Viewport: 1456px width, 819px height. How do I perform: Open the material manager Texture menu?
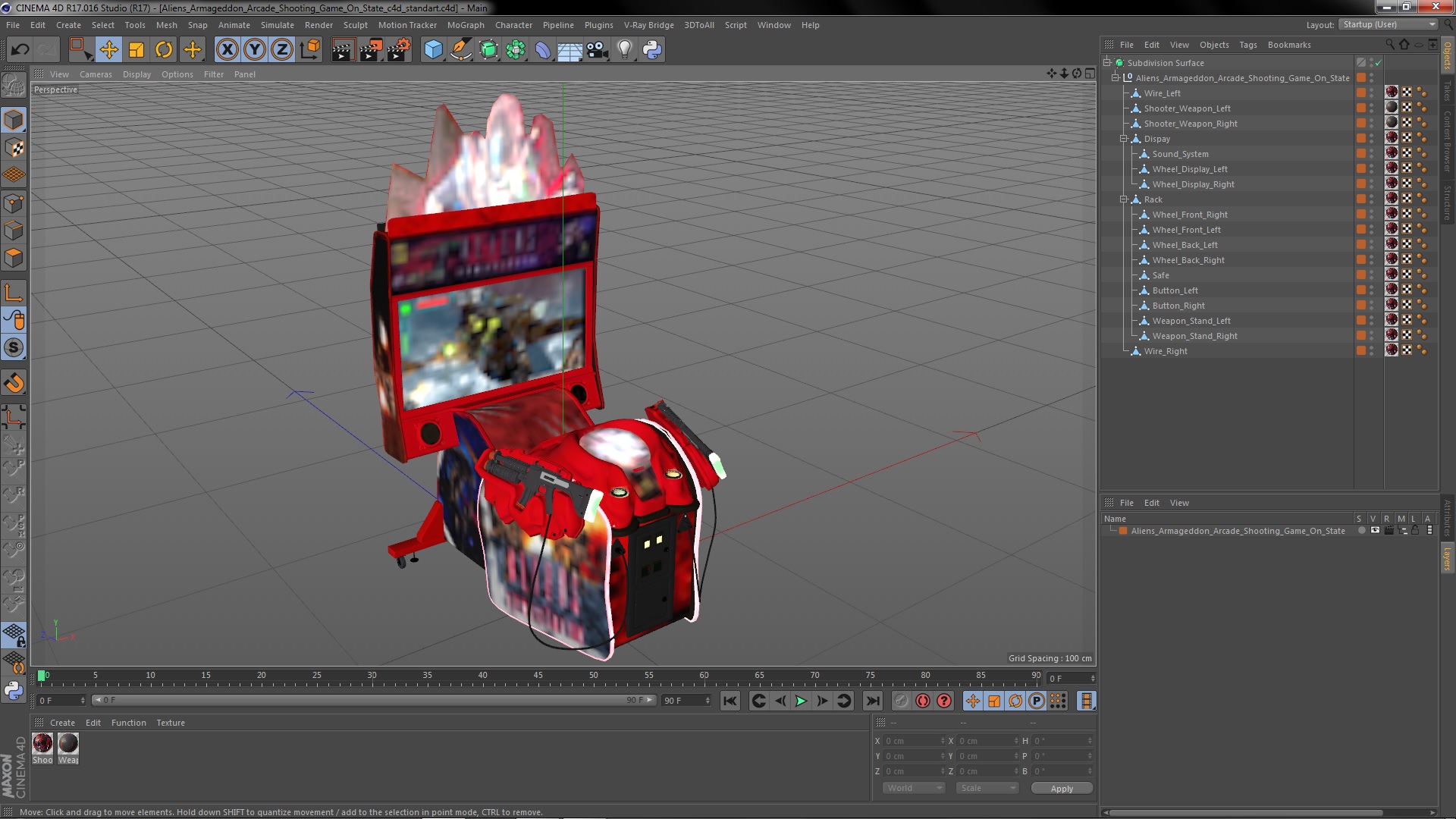[171, 723]
